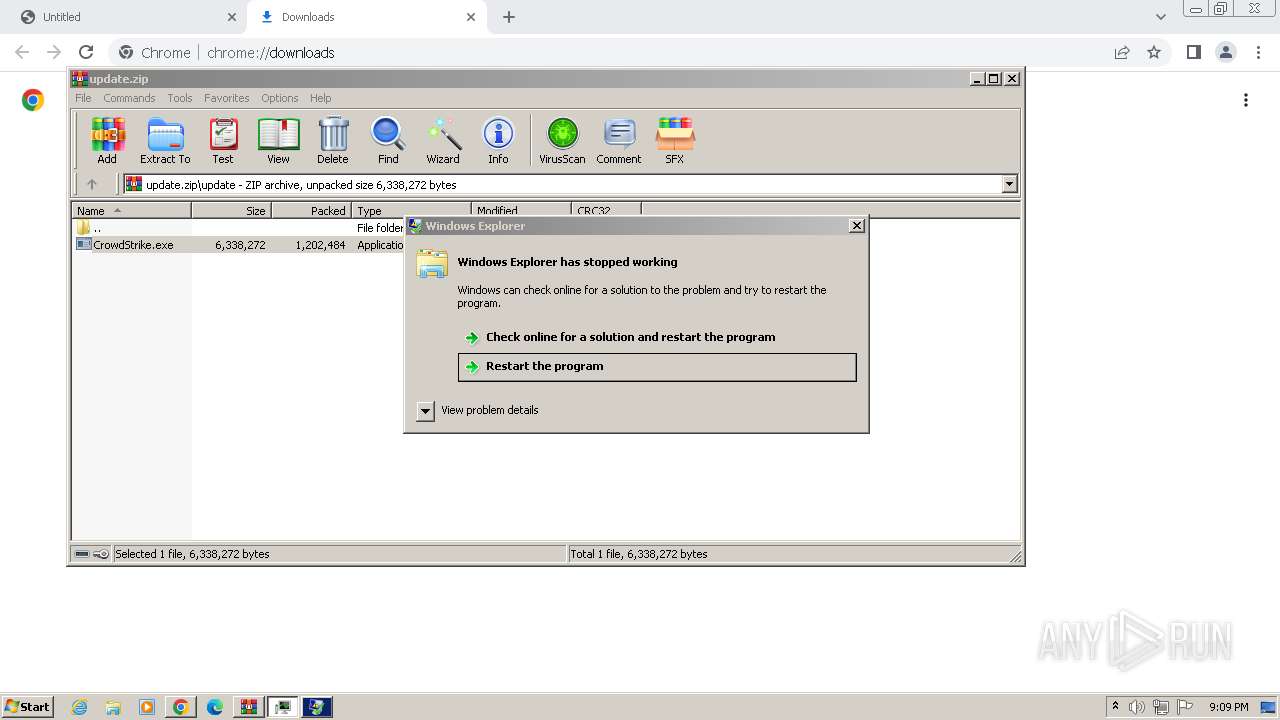Viewport: 1280px width, 720px height.
Task: Sort by Name column header
Action: click(131, 211)
